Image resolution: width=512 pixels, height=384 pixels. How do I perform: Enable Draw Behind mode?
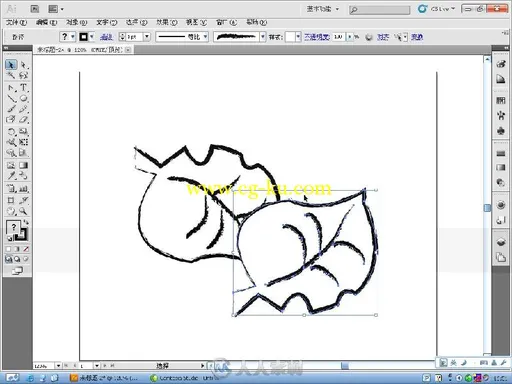pyautogui.click(x=17, y=259)
